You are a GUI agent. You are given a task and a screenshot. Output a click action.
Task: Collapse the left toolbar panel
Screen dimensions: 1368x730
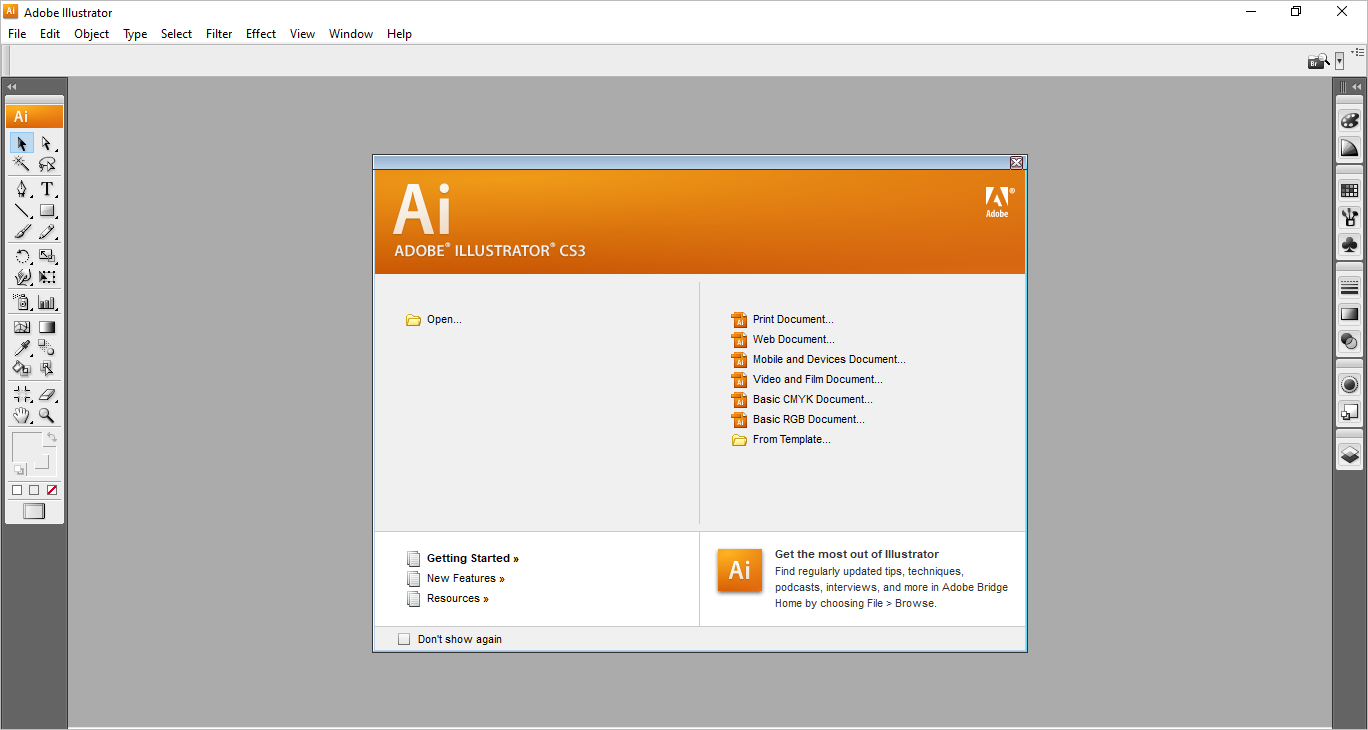coord(11,86)
